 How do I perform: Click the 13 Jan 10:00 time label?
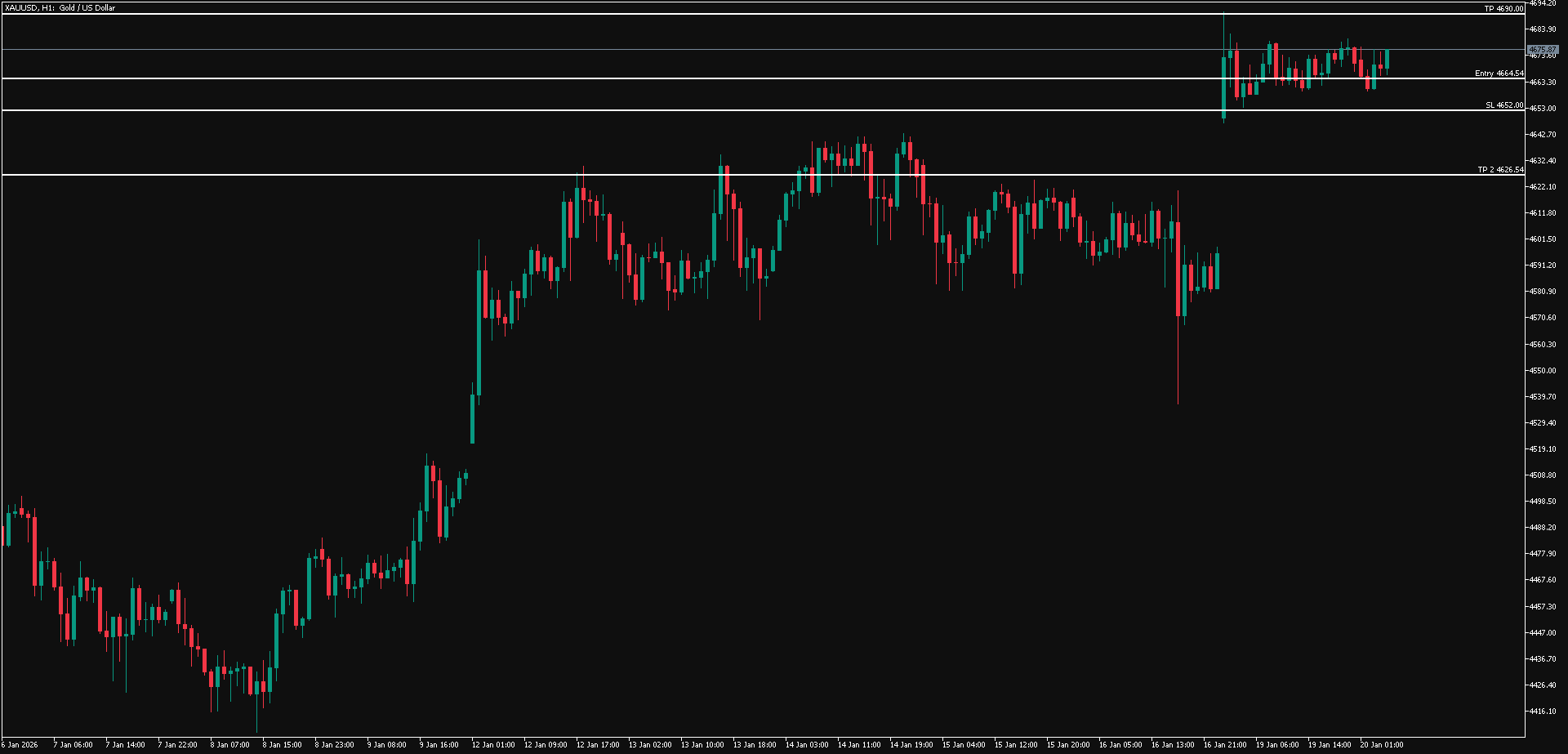pos(702,745)
